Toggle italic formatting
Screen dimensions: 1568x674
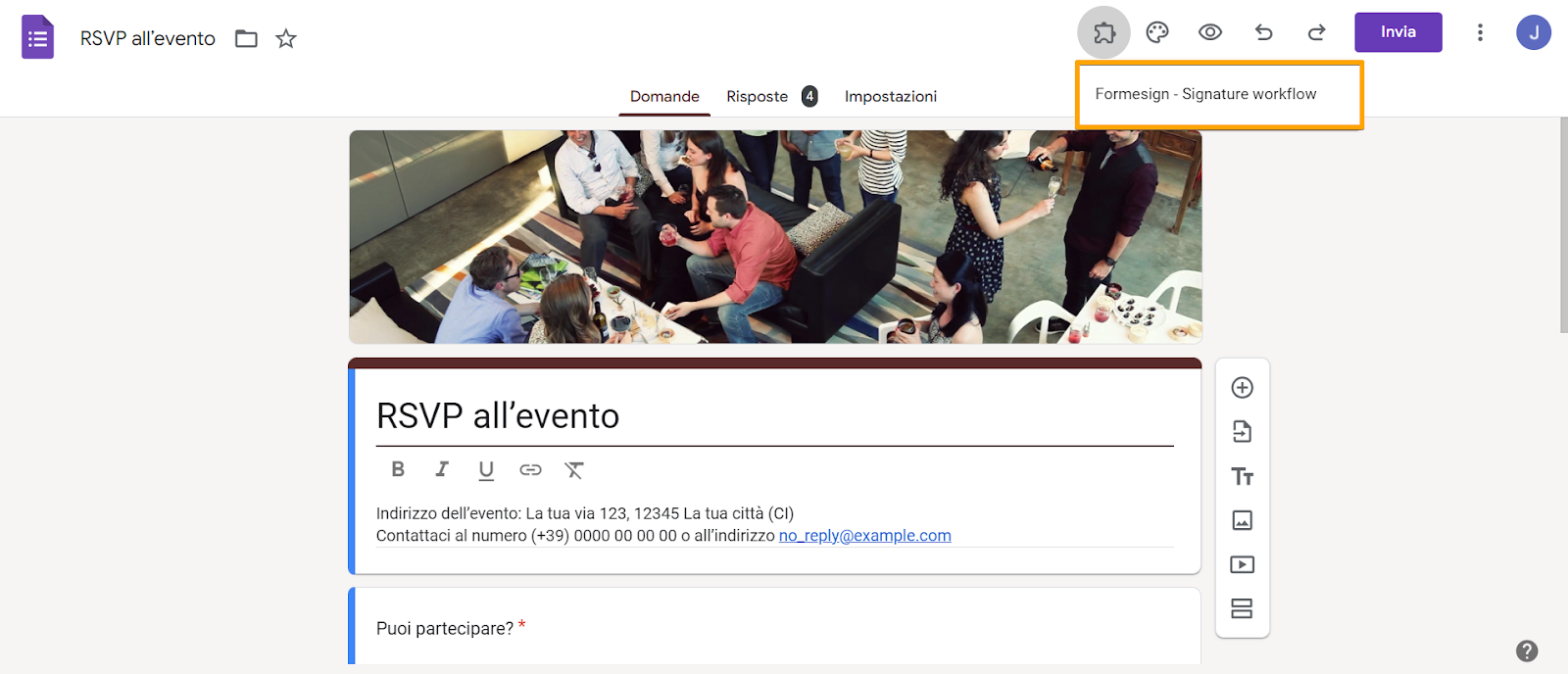coord(442,469)
